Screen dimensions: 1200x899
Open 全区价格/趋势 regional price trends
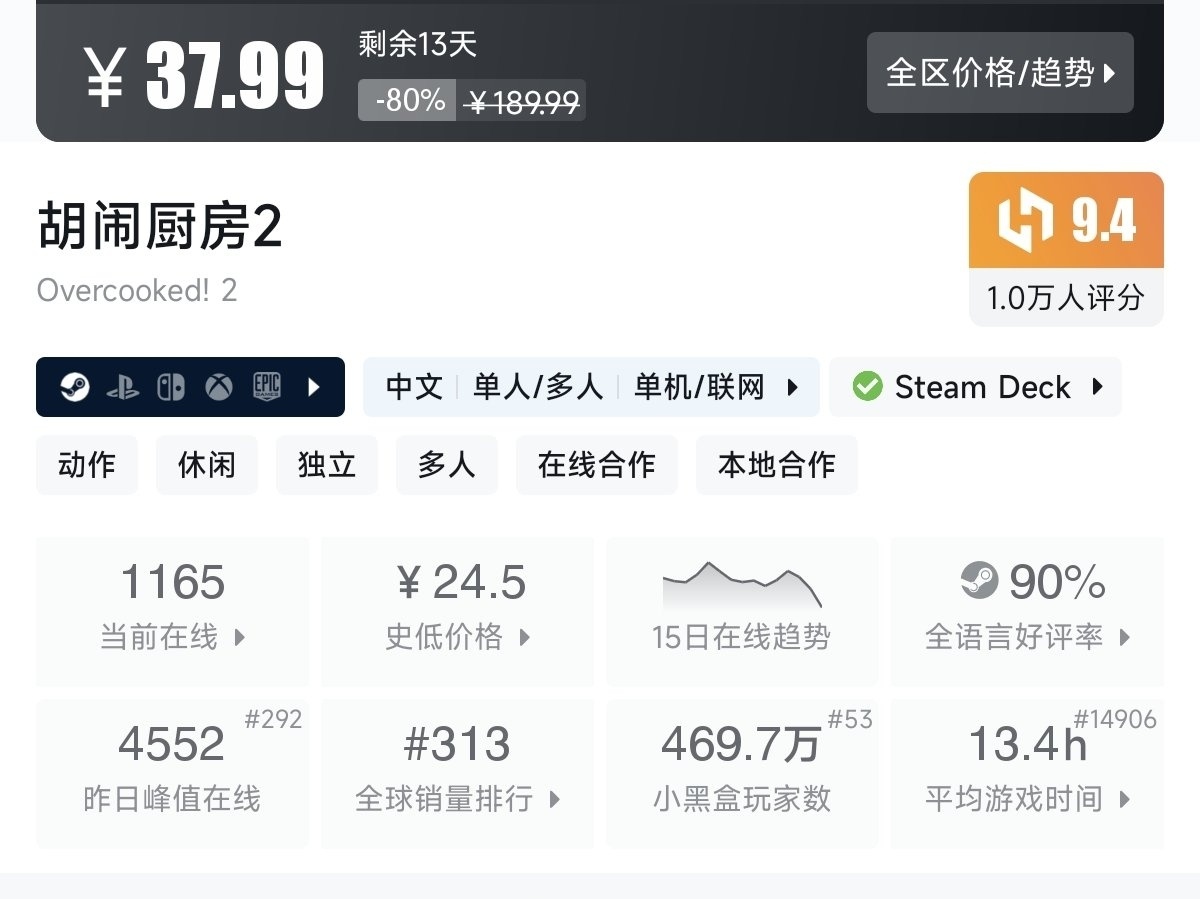point(1000,73)
